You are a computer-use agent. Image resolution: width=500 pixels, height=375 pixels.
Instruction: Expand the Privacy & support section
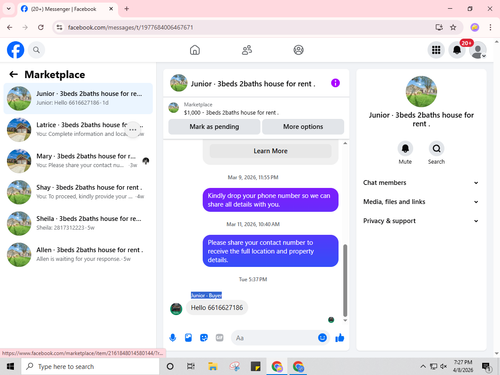click(x=421, y=221)
